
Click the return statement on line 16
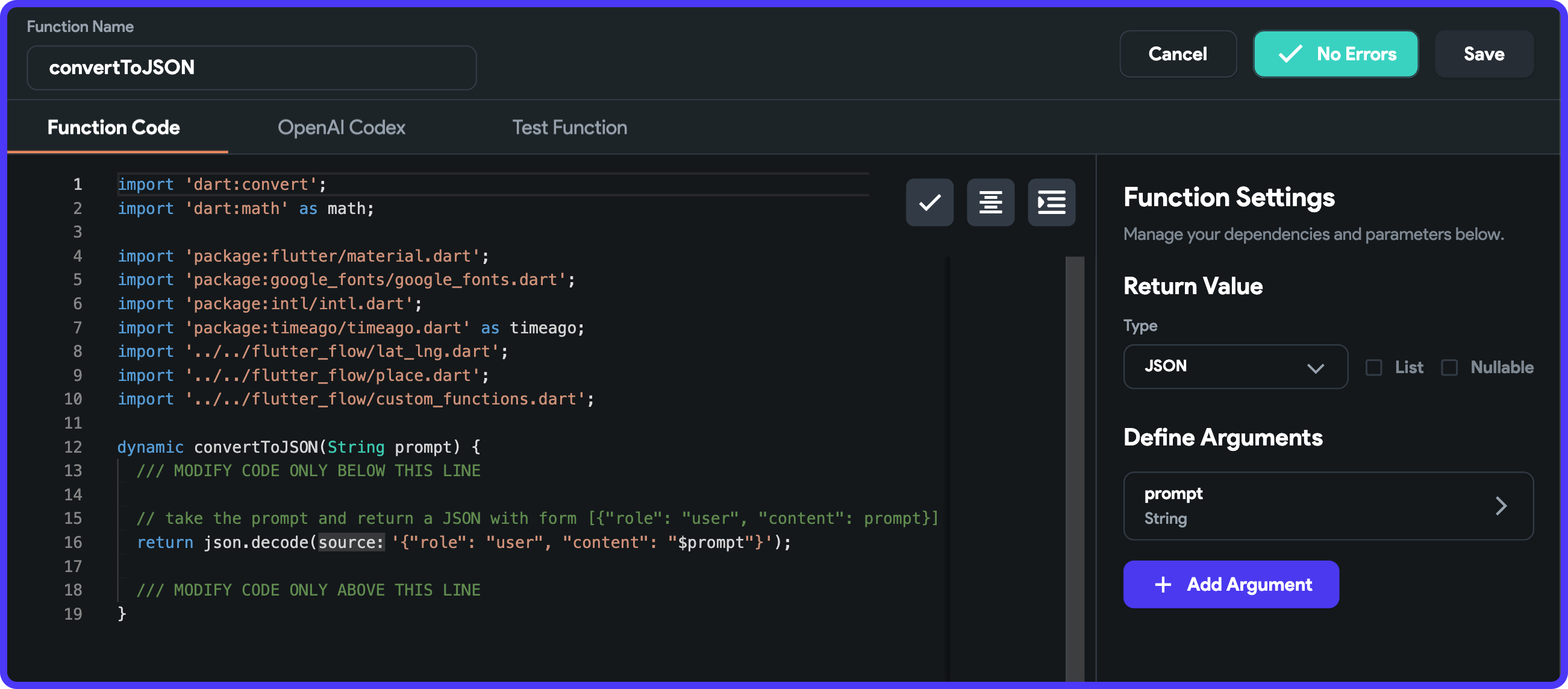164,542
